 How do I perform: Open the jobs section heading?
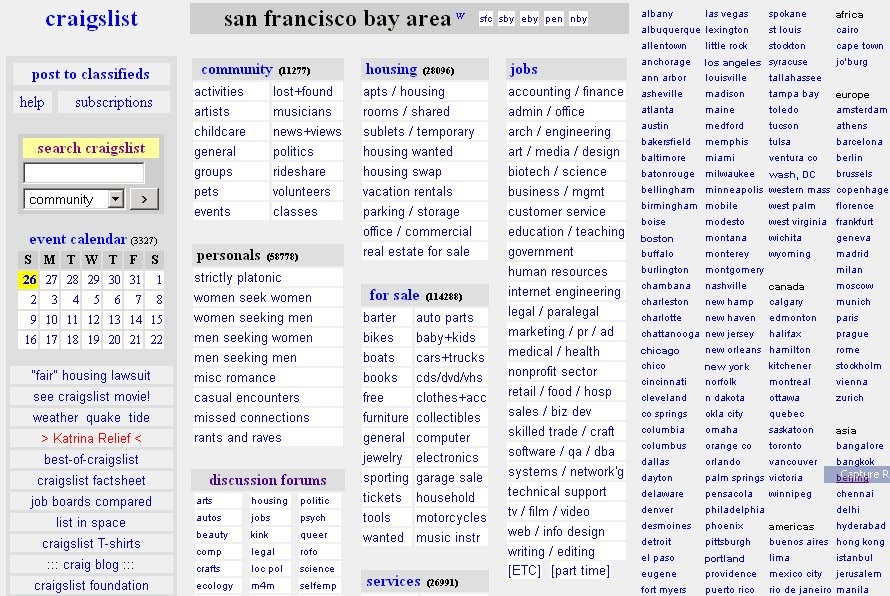523,69
